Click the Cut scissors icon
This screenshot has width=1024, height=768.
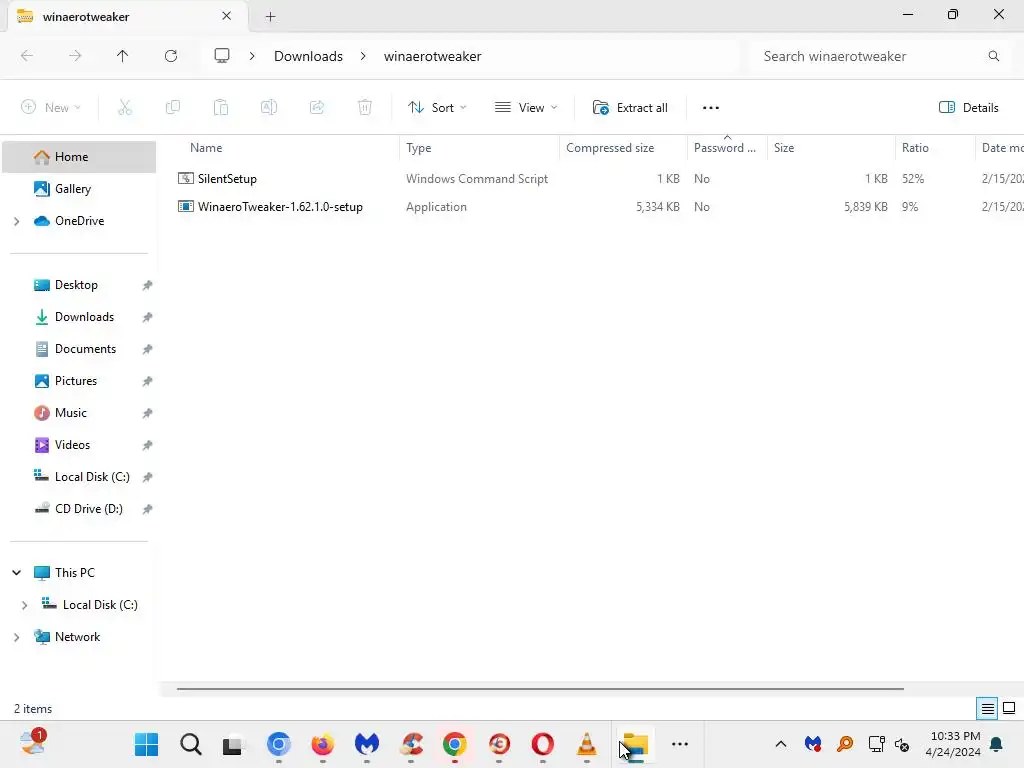click(125, 108)
